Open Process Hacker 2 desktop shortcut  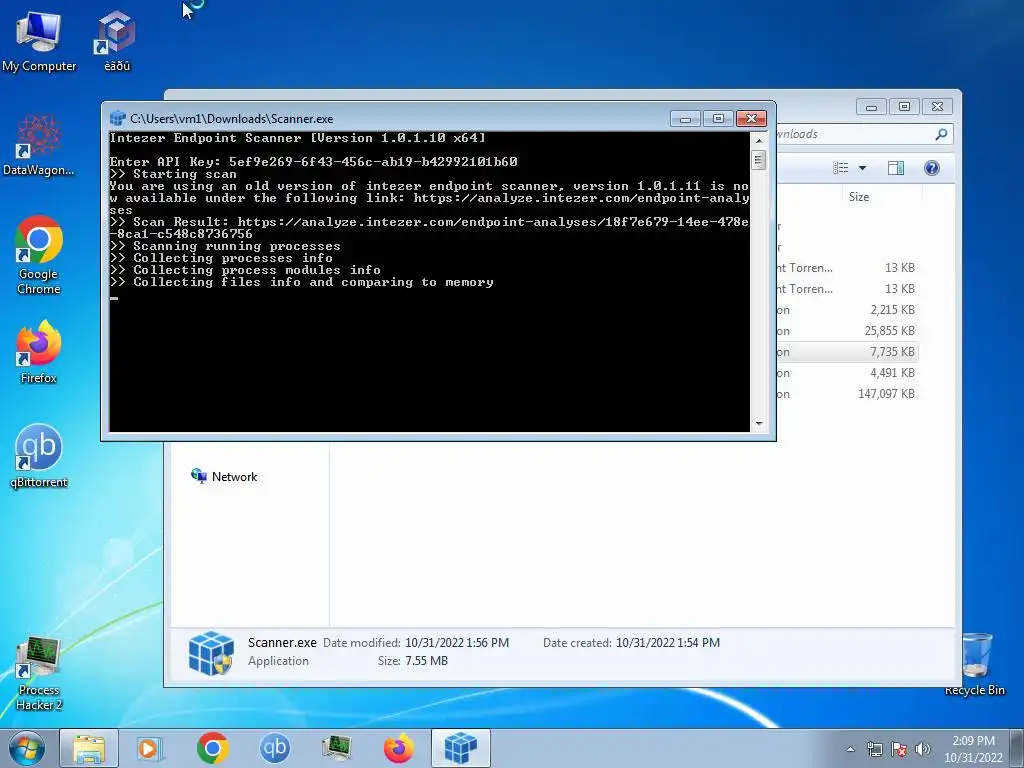click(39, 673)
